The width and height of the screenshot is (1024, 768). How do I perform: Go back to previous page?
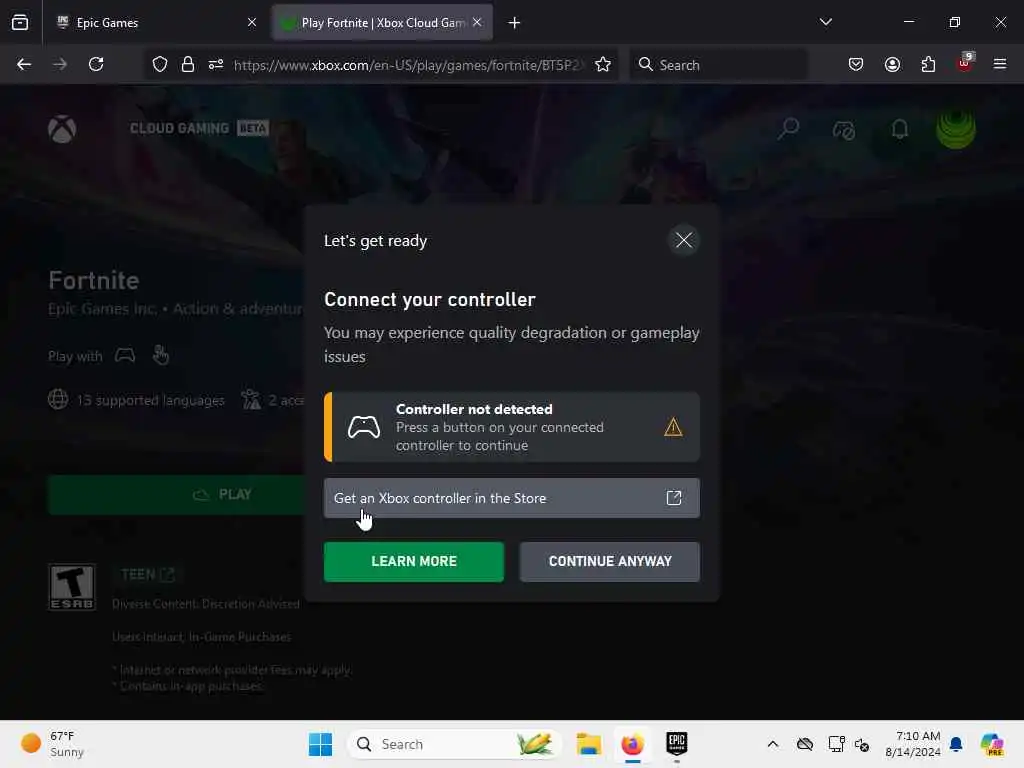coord(24,65)
